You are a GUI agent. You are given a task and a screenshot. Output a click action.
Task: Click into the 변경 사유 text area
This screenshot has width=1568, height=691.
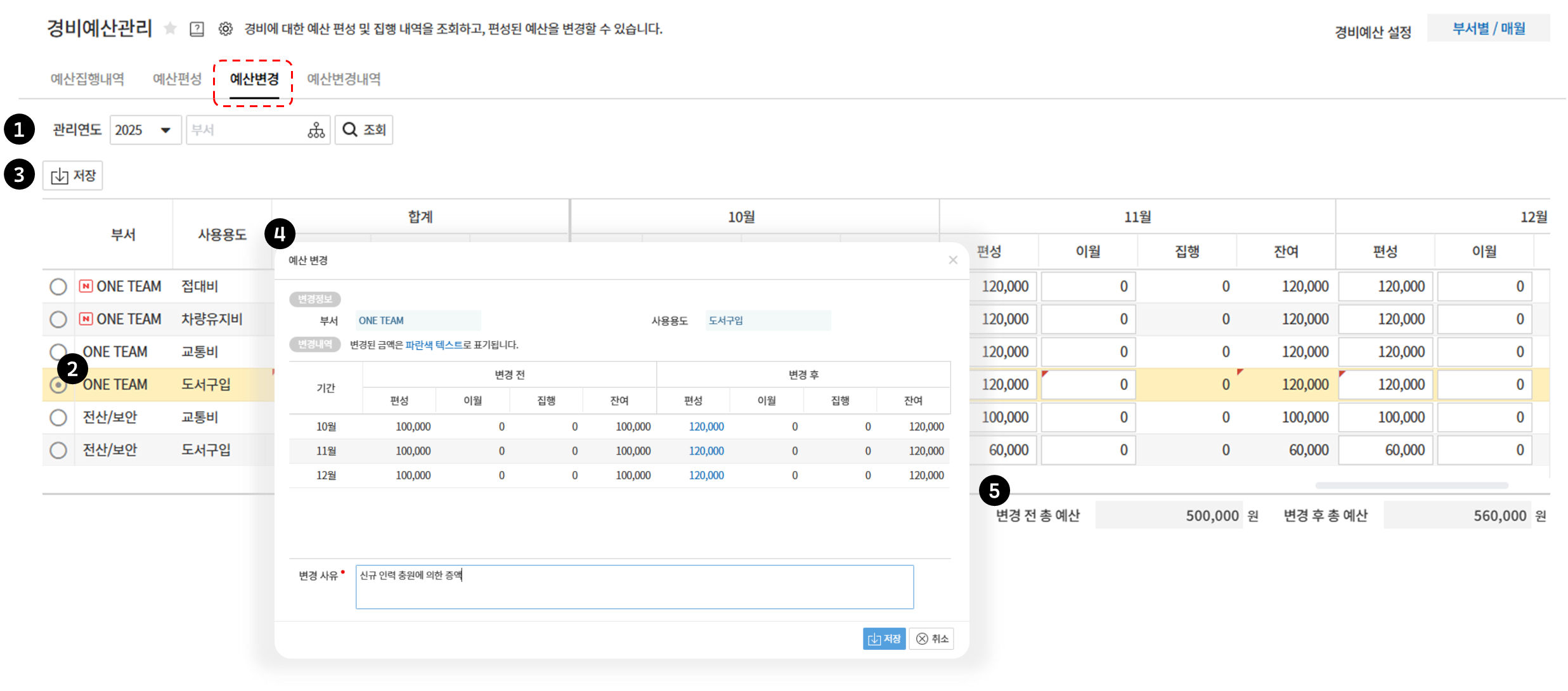[x=634, y=587]
